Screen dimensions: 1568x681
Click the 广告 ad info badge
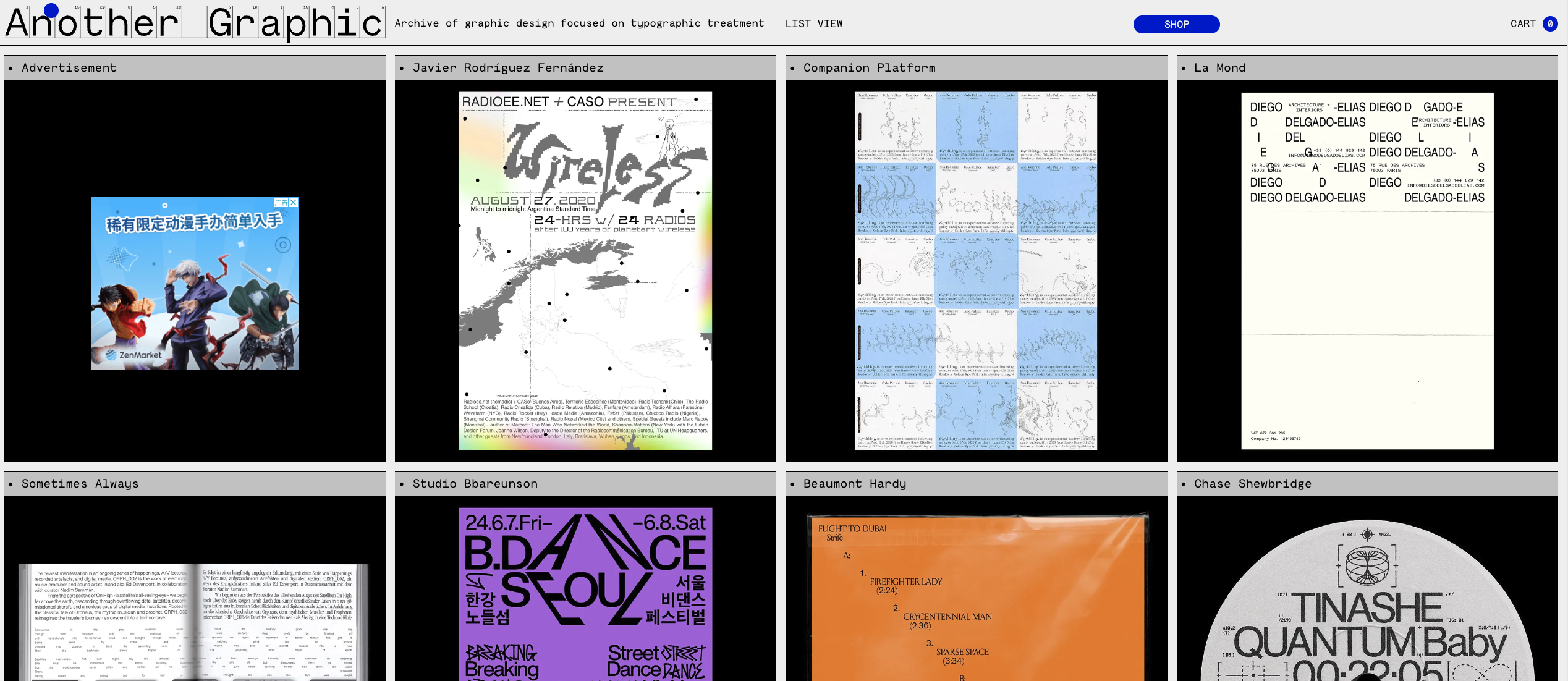(281, 202)
